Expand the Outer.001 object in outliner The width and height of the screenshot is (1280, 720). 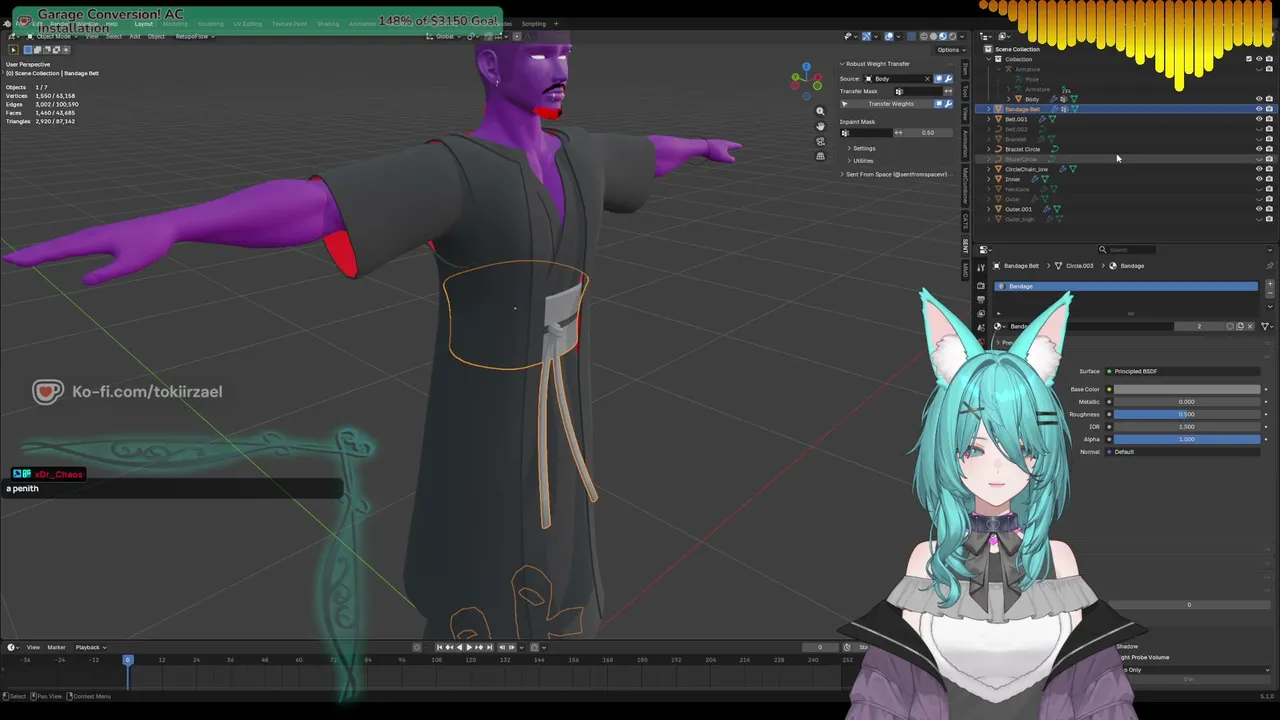click(989, 209)
